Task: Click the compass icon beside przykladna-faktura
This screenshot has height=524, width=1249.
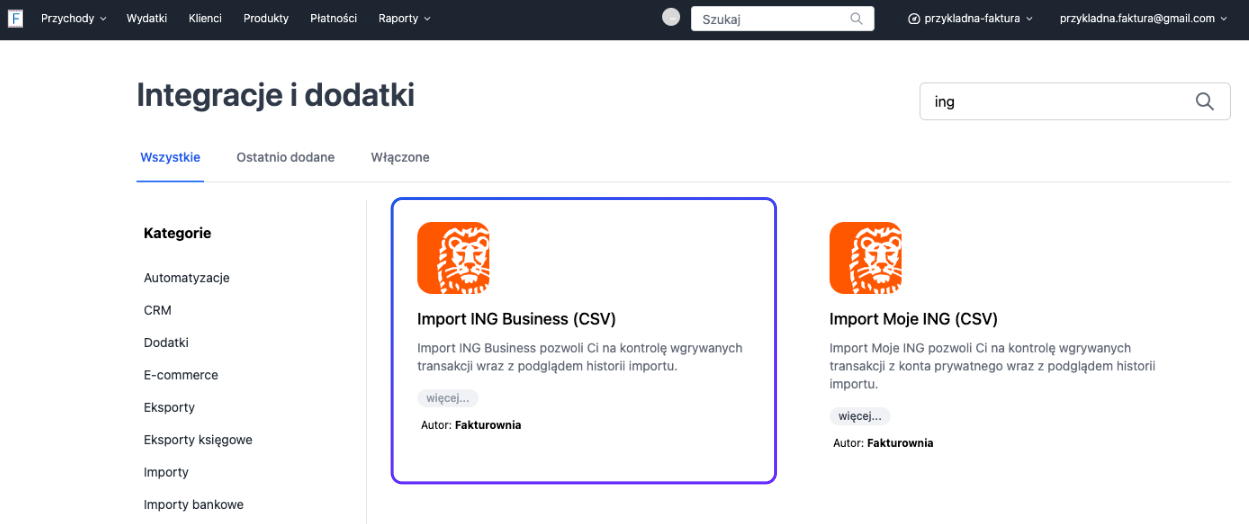Action: (913, 18)
